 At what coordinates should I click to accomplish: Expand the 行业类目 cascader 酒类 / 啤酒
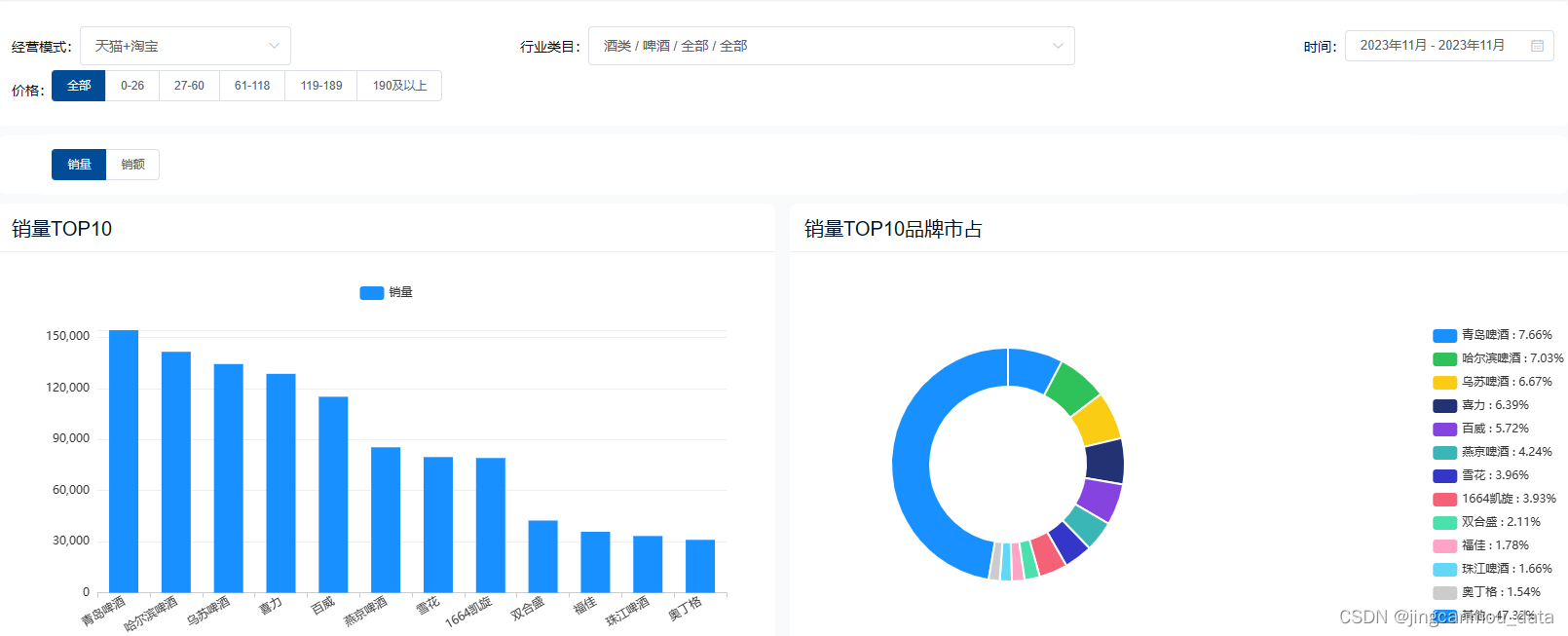point(831,46)
